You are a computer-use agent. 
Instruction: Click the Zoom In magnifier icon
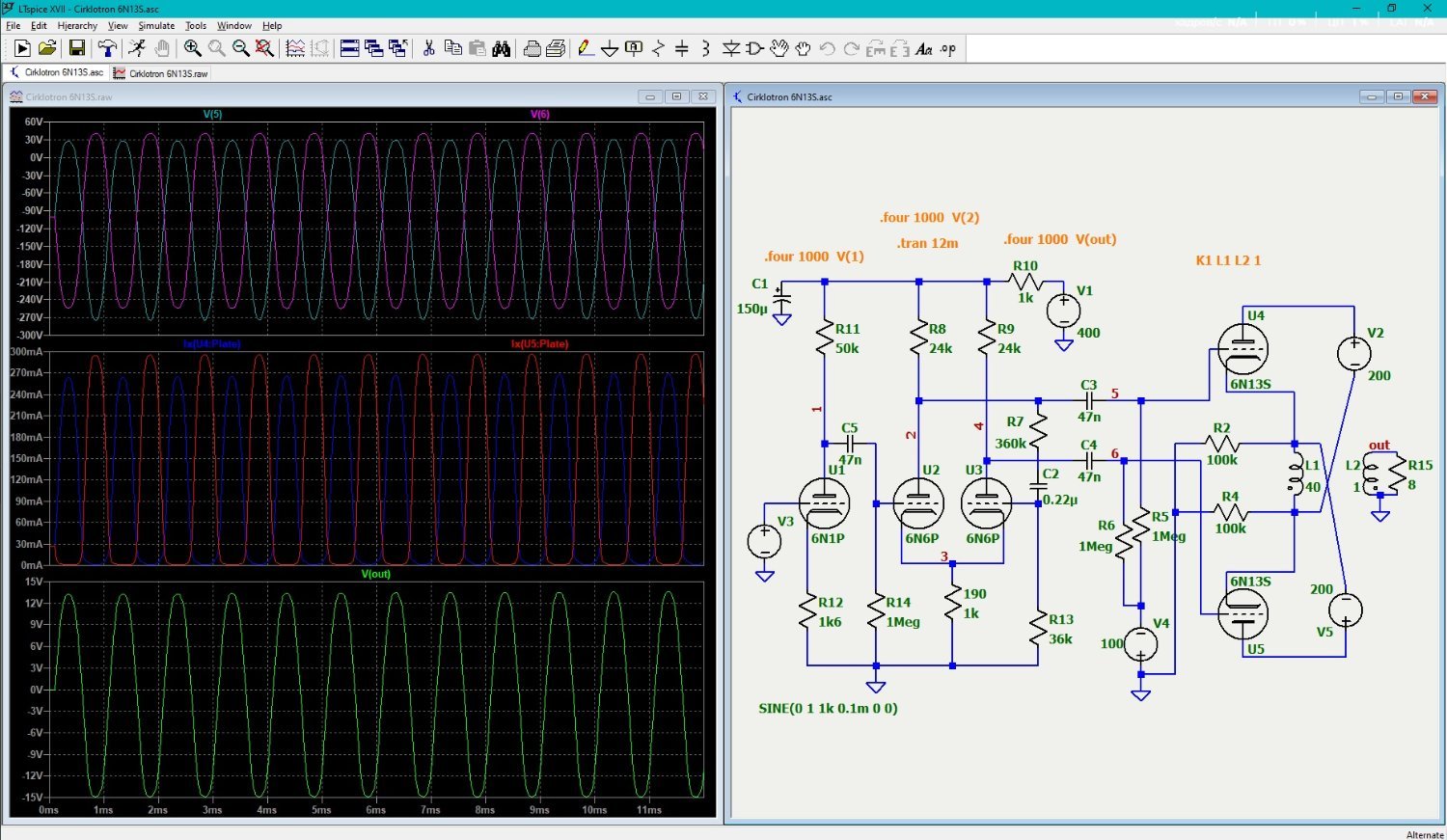tap(192, 49)
